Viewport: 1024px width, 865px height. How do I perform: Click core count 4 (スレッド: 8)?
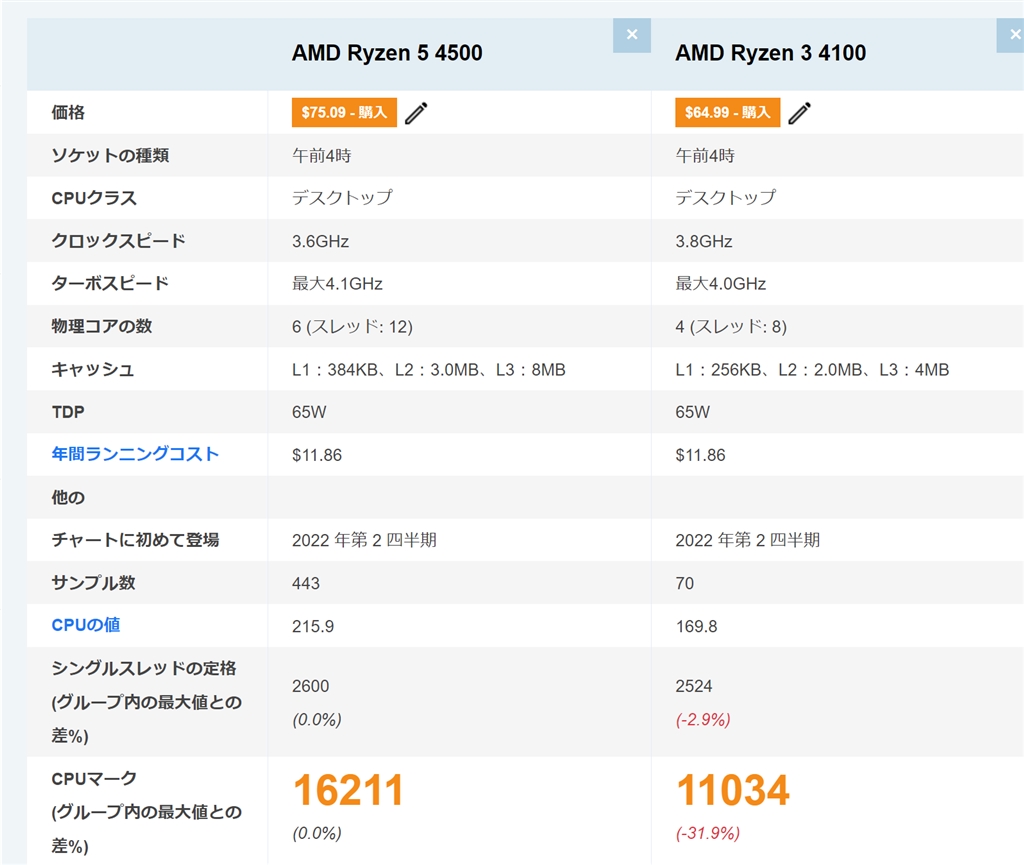(731, 326)
